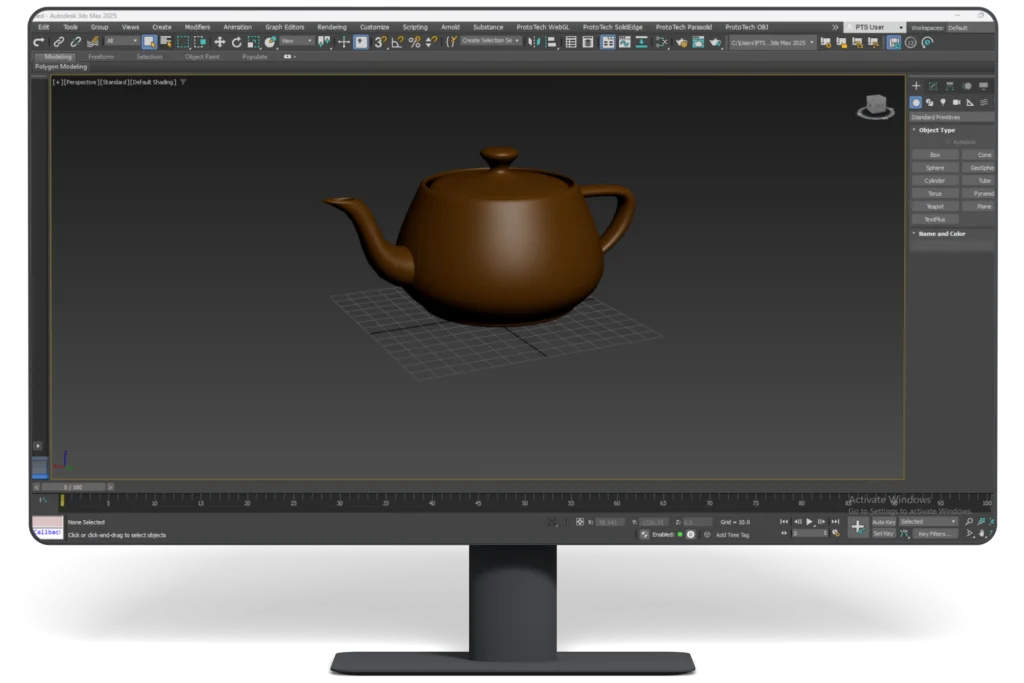The height and width of the screenshot is (683, 1024).
Task: Toggle the Ribbon display icon
Action: click(x=607, y=42)
